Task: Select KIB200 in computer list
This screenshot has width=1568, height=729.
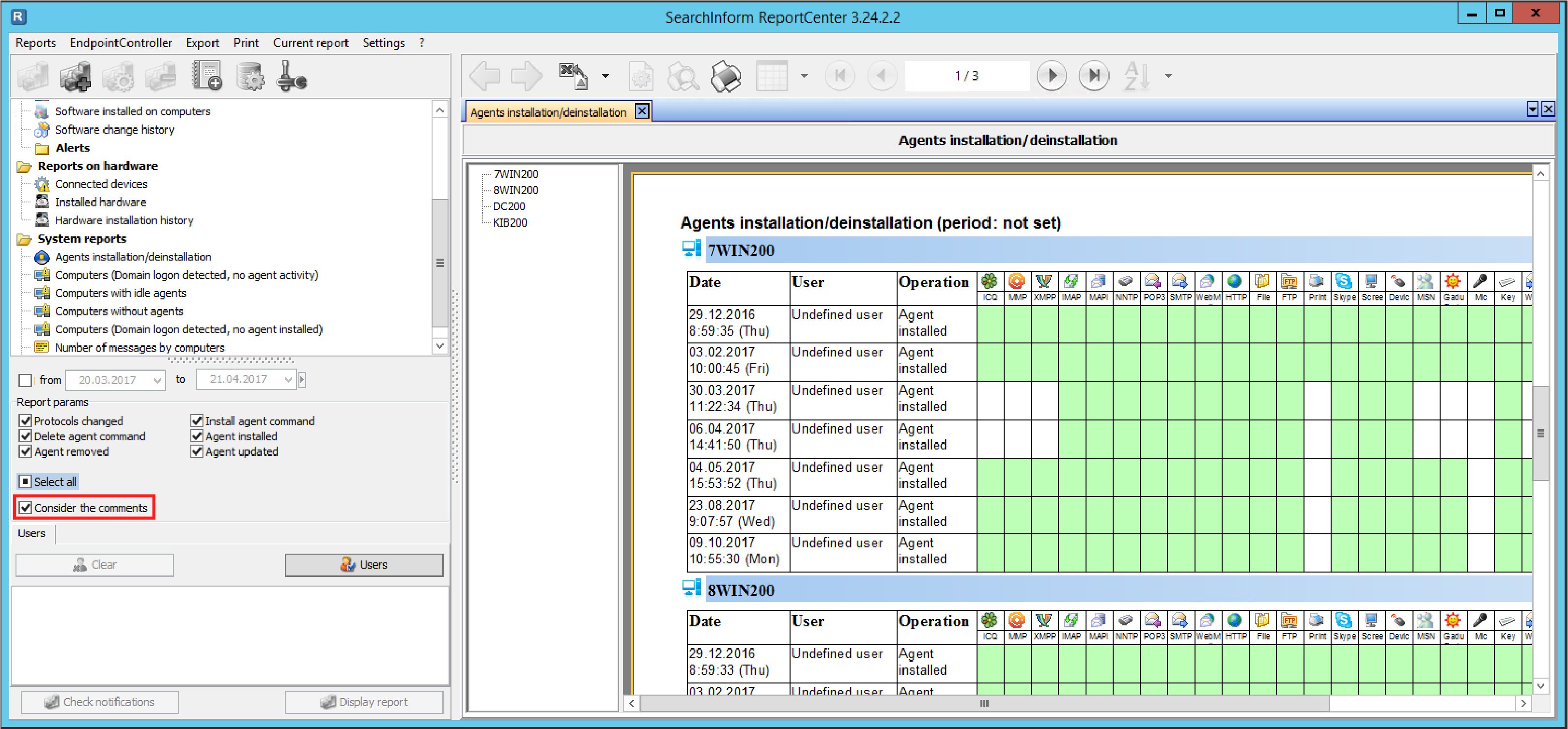Action: point(510,223)
